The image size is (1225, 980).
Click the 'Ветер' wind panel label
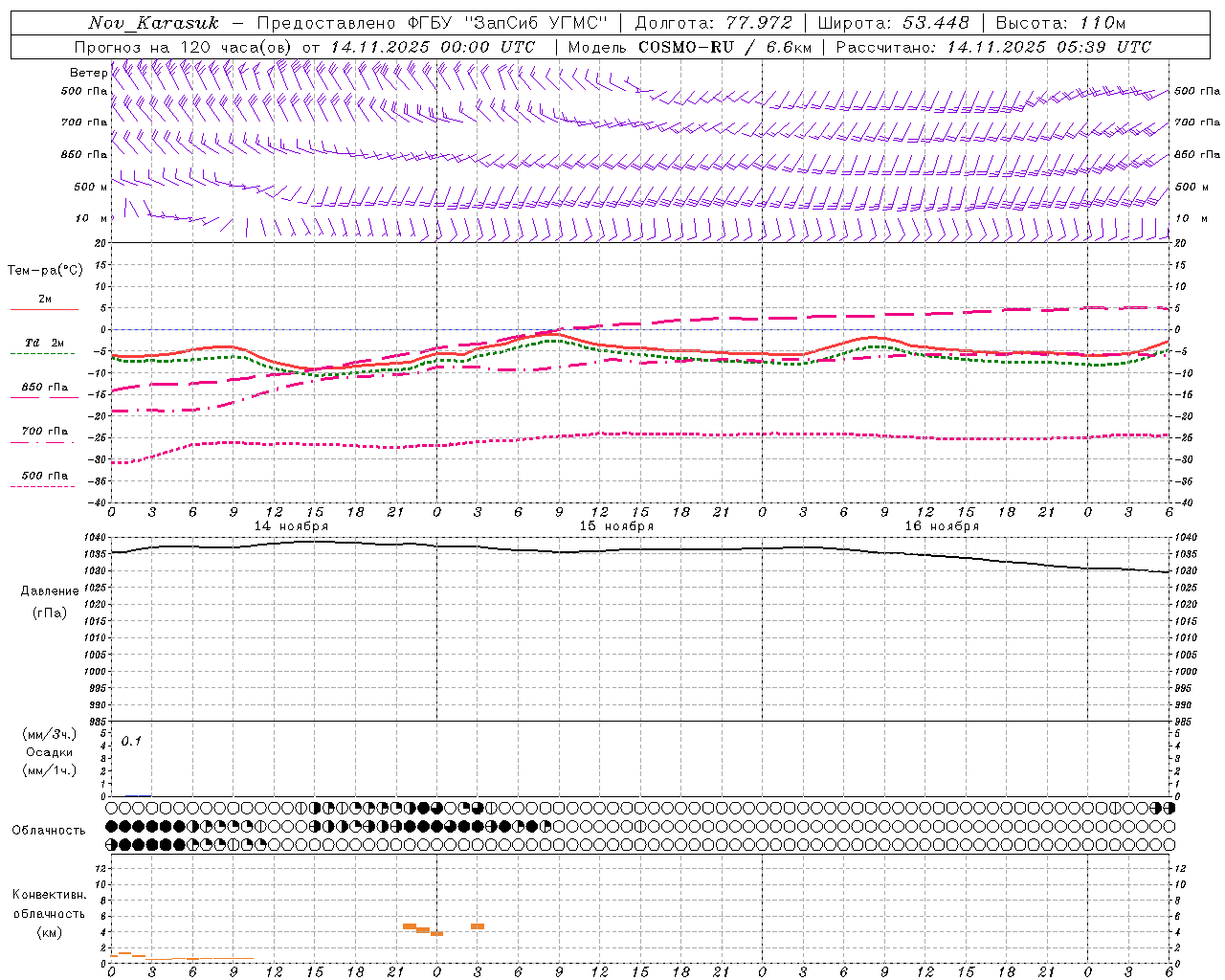(x=88, y=73)
